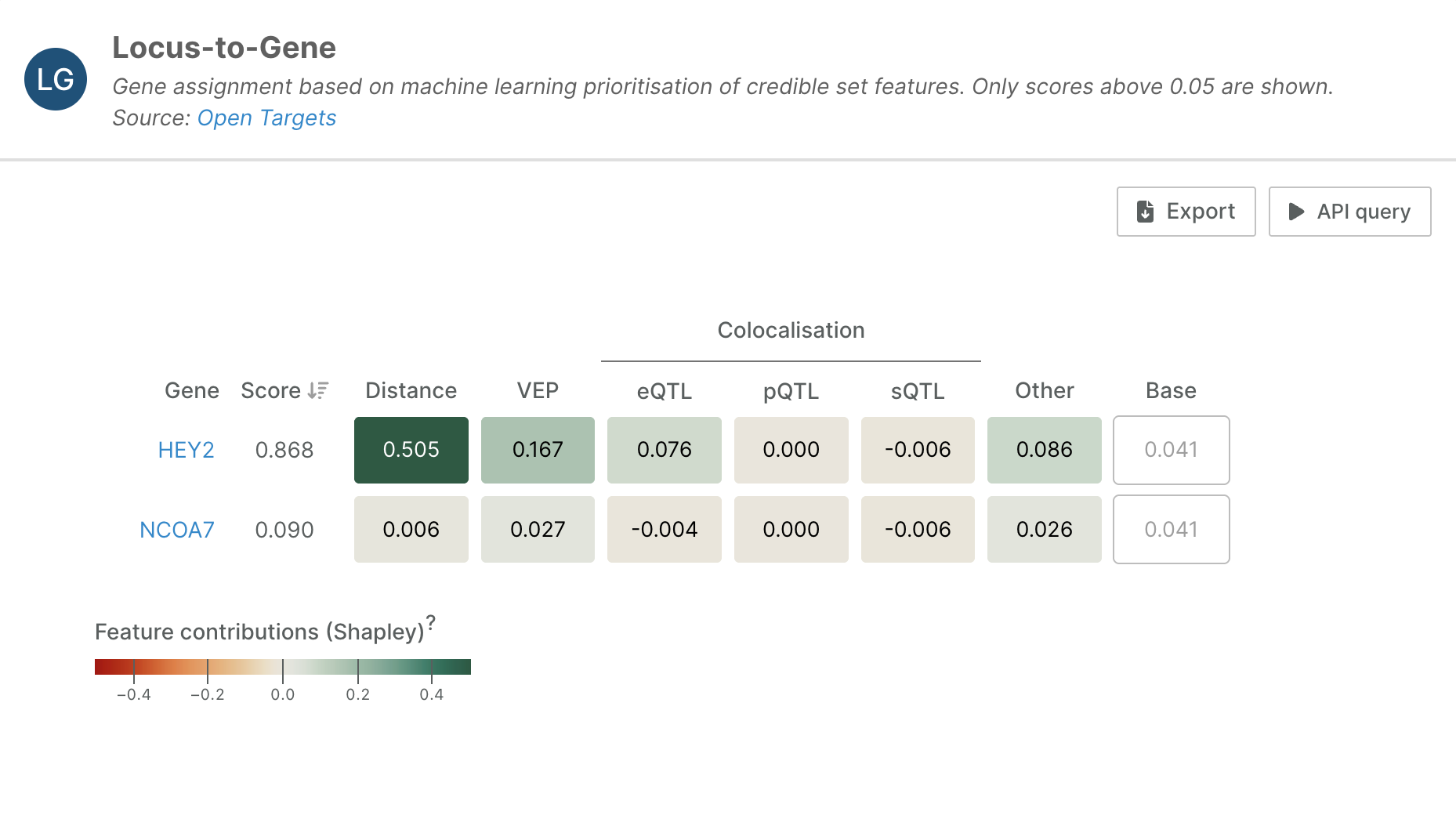Click HEY2 Base value 0.041 box
Image resolution: width=1456 pixels, height=815 pixels.
click(x=1171, y=450)
